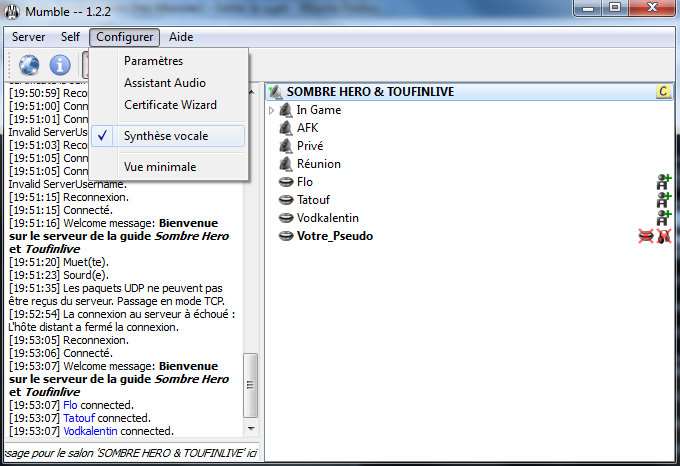Click the yellow C comment icon on root channel
This screenshot has height=466, width=680.
[663, 91]
